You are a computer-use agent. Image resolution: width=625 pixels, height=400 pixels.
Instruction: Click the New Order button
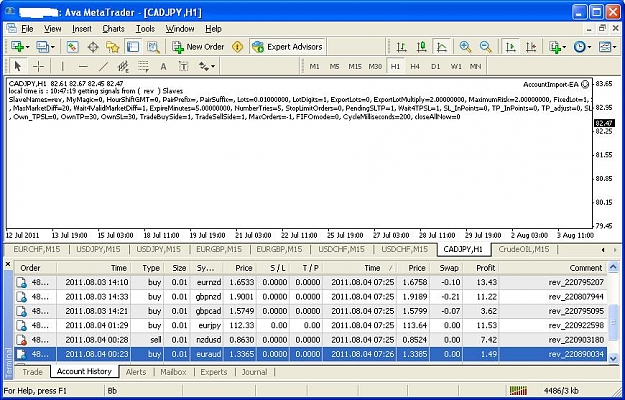[x=199, y=47]
